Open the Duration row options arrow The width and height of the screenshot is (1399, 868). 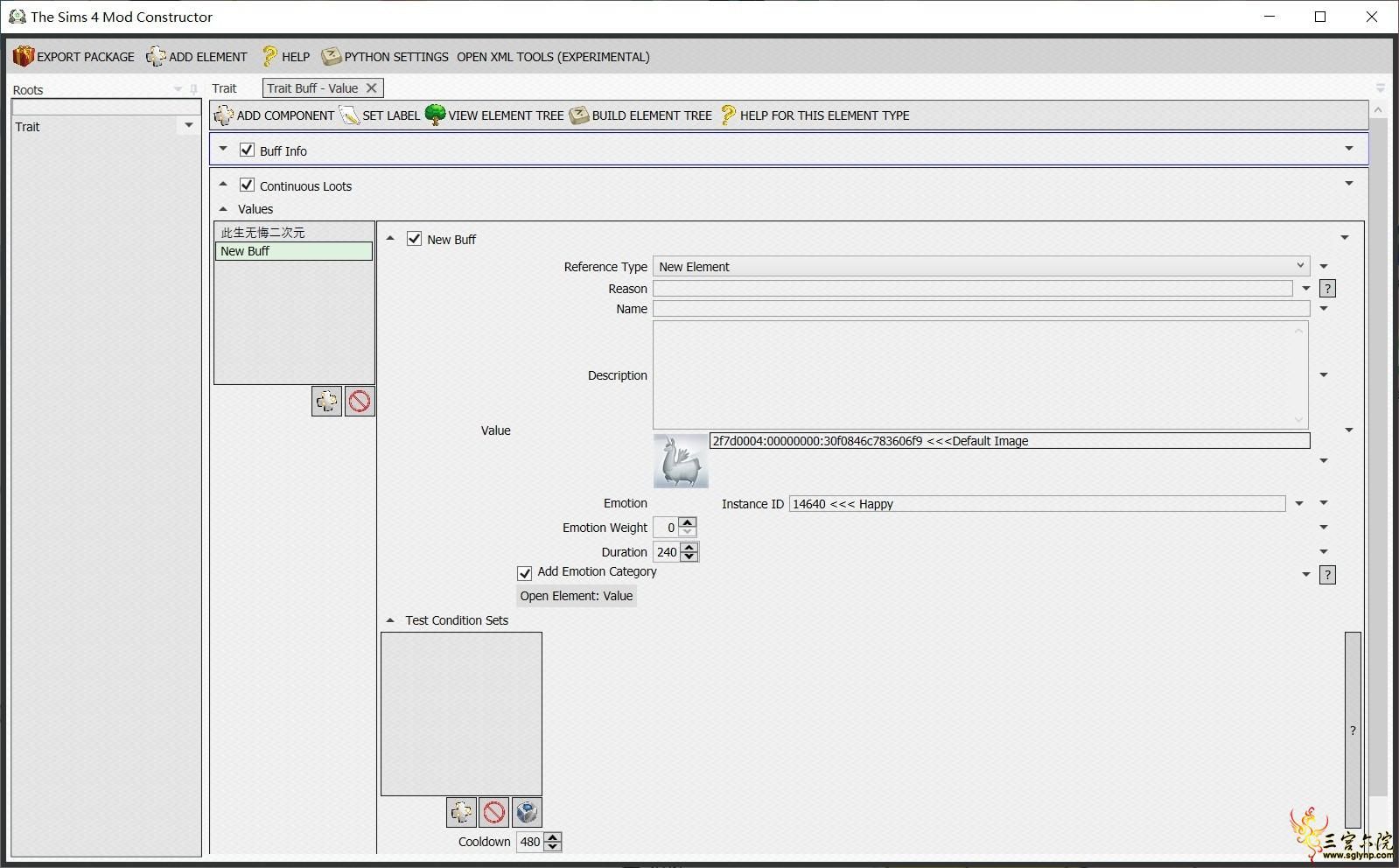tap(1324, 551)
